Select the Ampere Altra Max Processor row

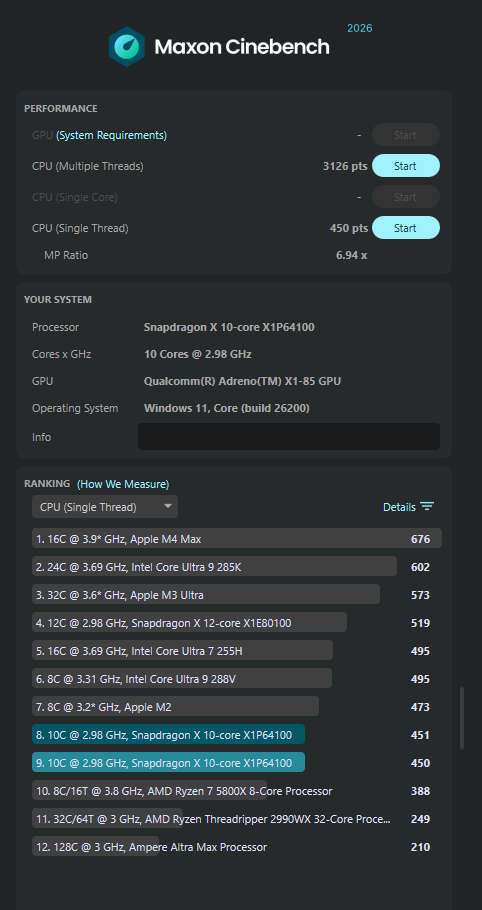click(x=237, y=847)
